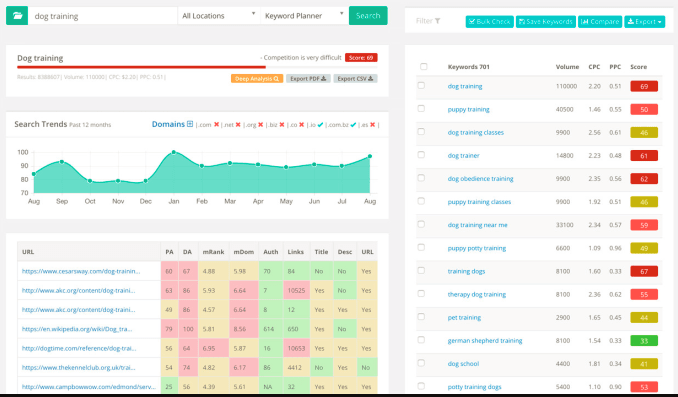Toggle the .com.bz domain checkmark
The width and height of the screenshot is (678, 397).
click(353, 125)
